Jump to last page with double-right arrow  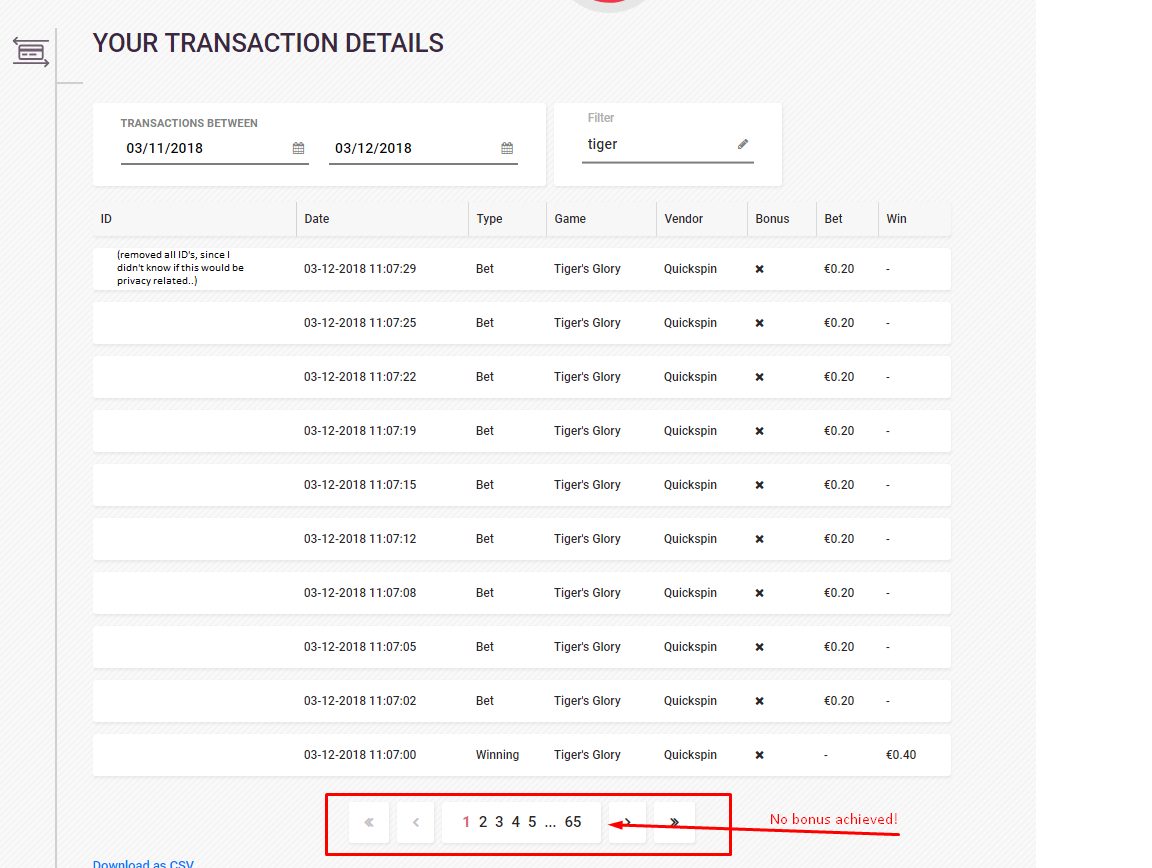(x=674, y=822)
